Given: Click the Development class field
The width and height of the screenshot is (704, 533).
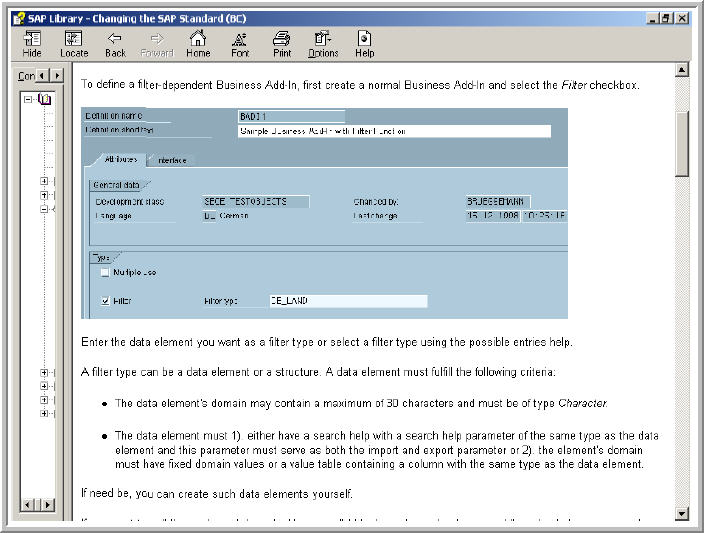Looking at the screenshot, I should point(256,202).
